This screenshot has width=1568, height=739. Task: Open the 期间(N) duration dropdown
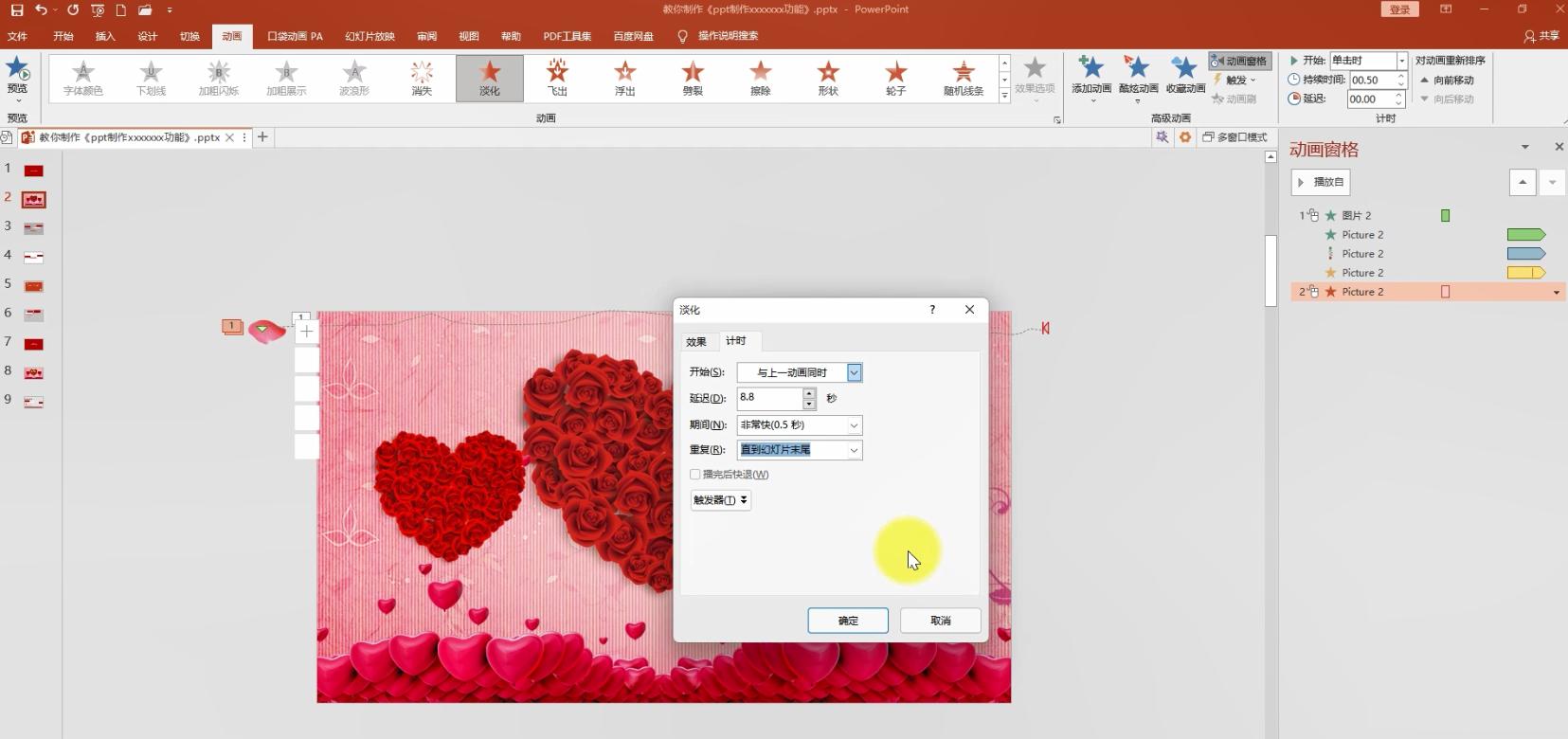(x=854, y=425)
